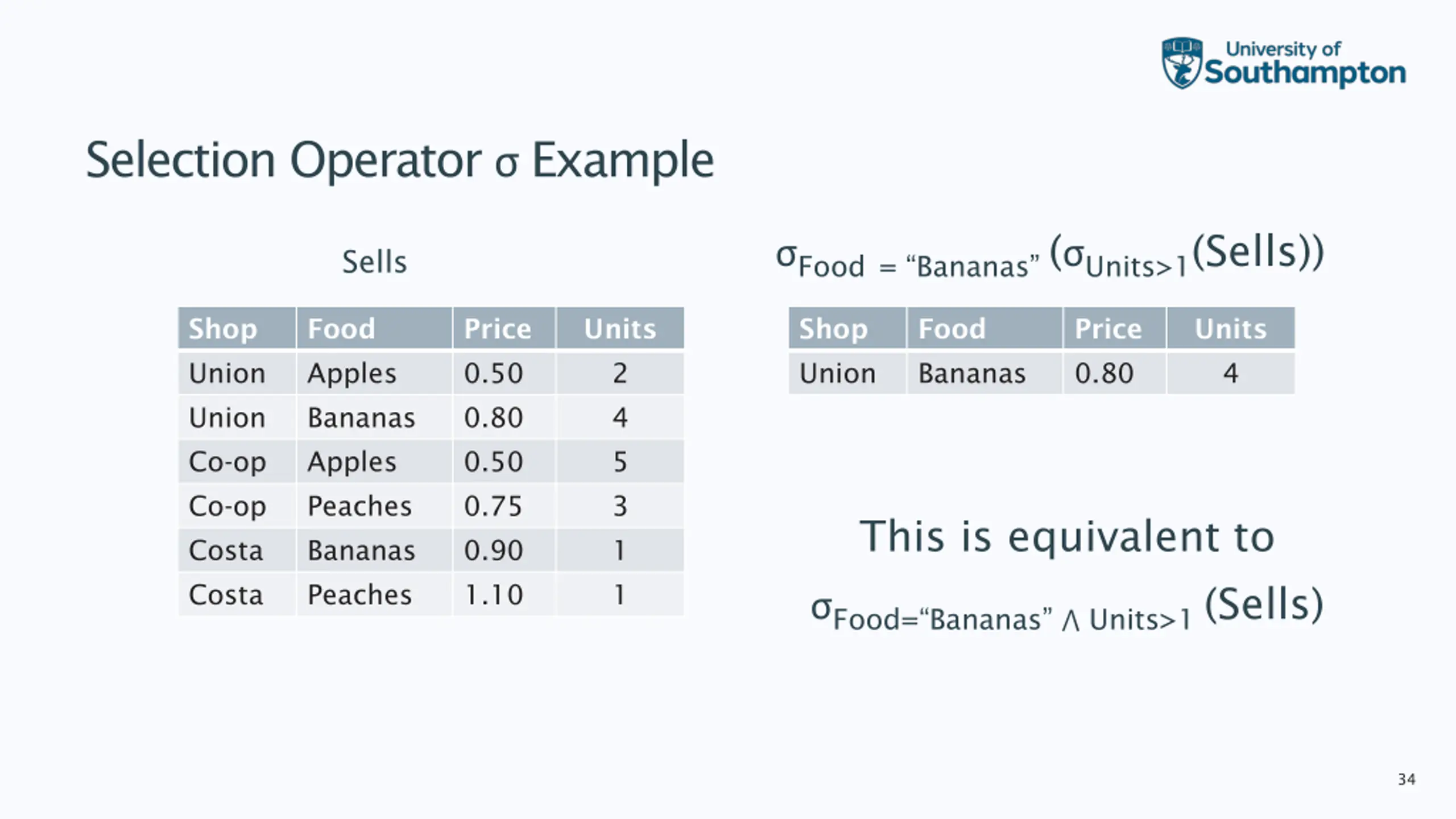Screen dimensions: 1456x819
Task: Click the nested selection expression formula
Action: click(1050, 257)
